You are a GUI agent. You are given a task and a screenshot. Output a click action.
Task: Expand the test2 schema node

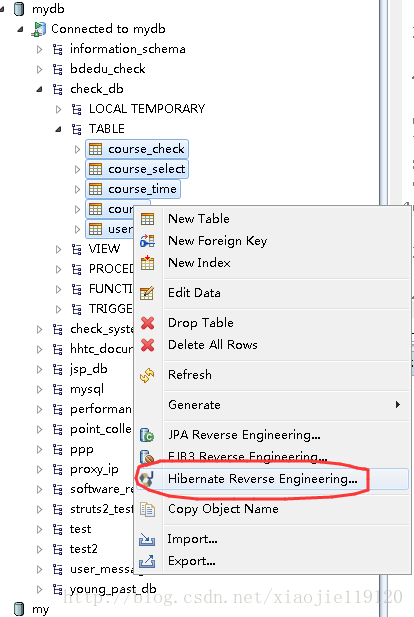pos(39,549)
